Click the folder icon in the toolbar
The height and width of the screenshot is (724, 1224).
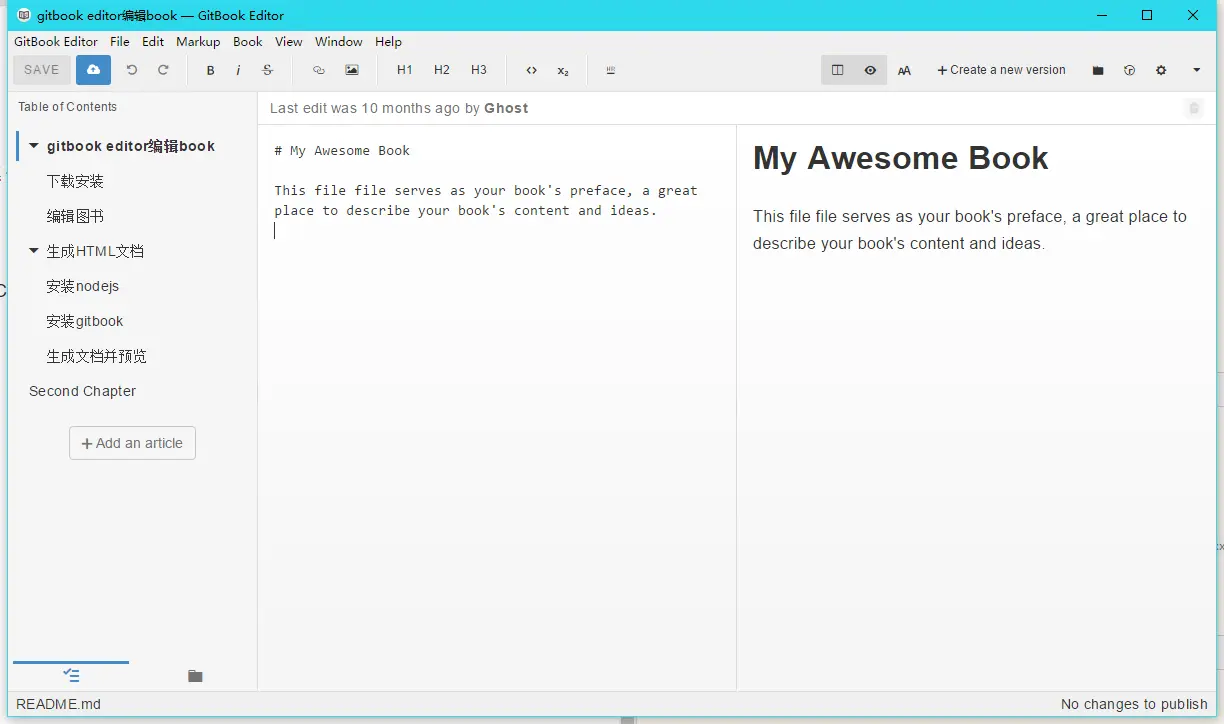(x=1098, y=70)
